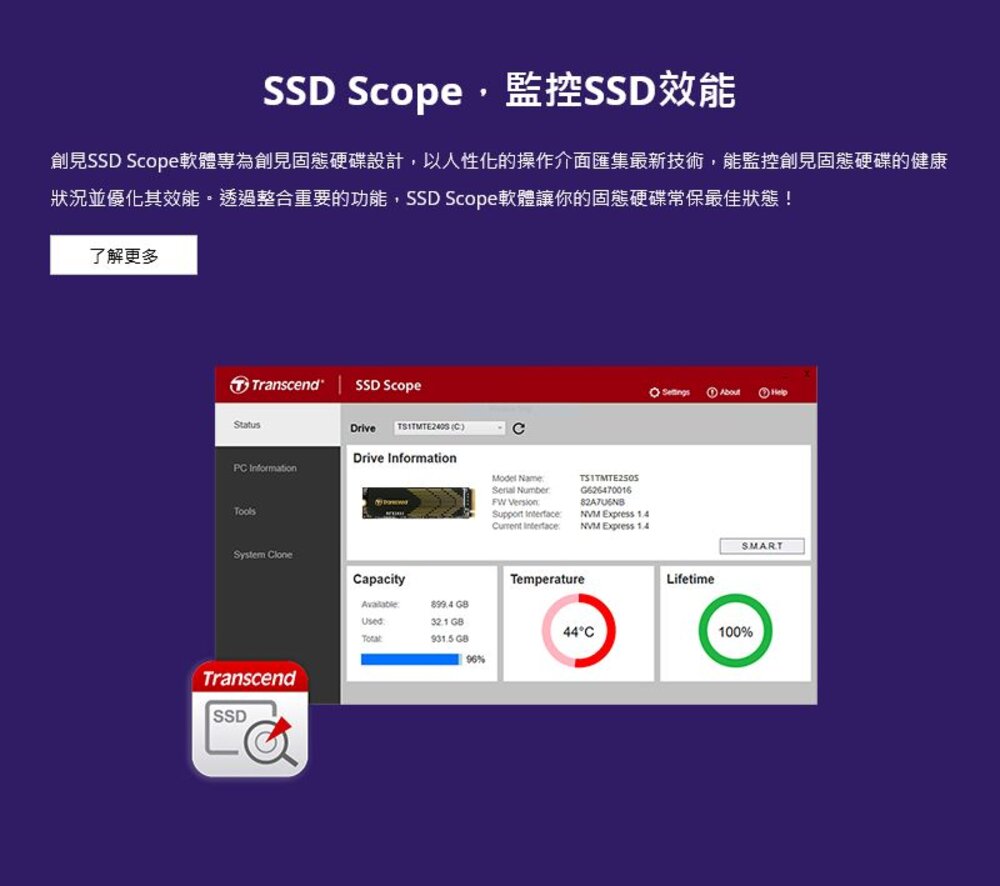Click the Transcend logo in the header
The width and height of the screenshot is (1000, 886).
tap(263, 385)
